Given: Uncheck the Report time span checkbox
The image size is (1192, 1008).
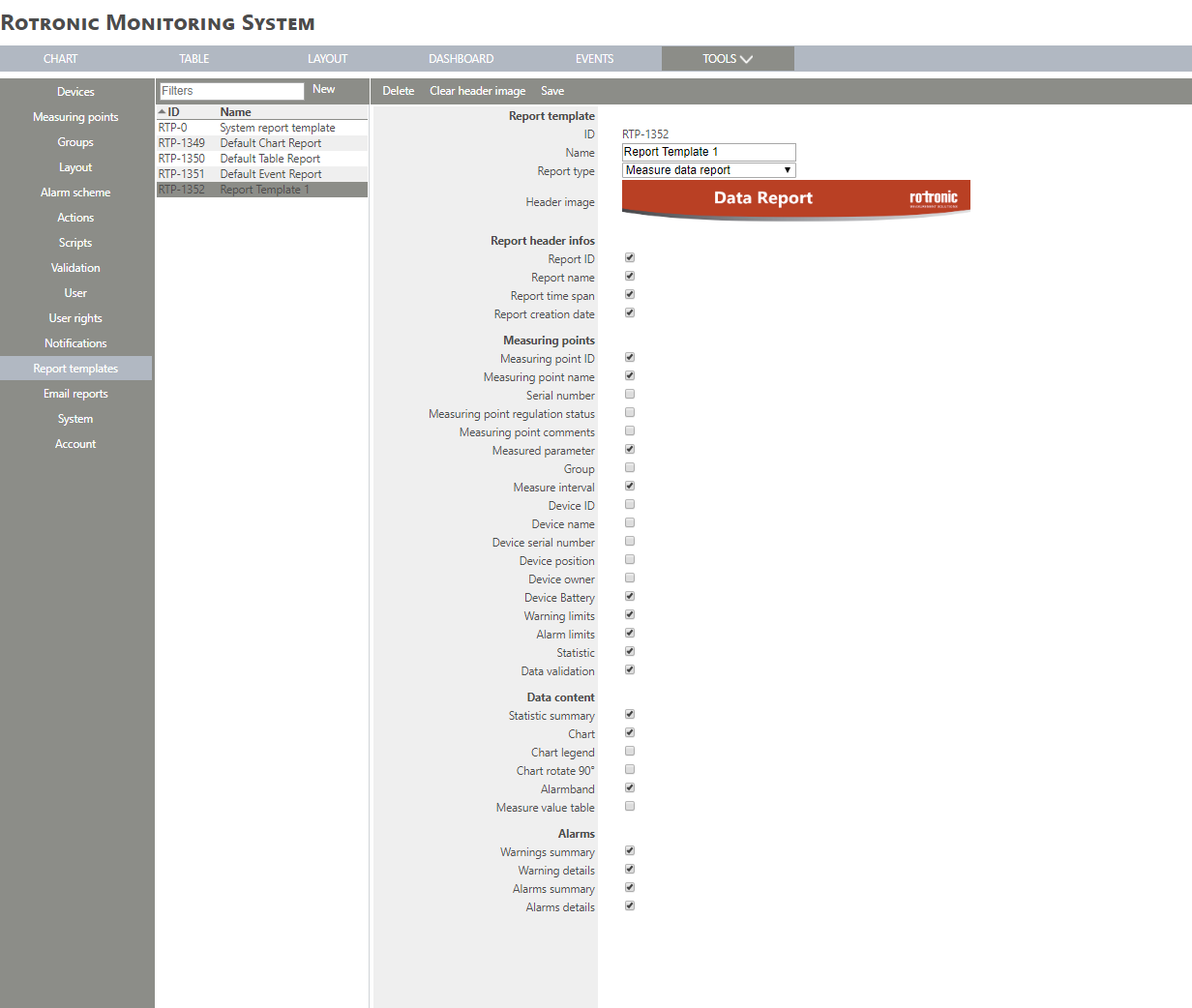Looking at the screenshot, I should (x=630, y=294).
